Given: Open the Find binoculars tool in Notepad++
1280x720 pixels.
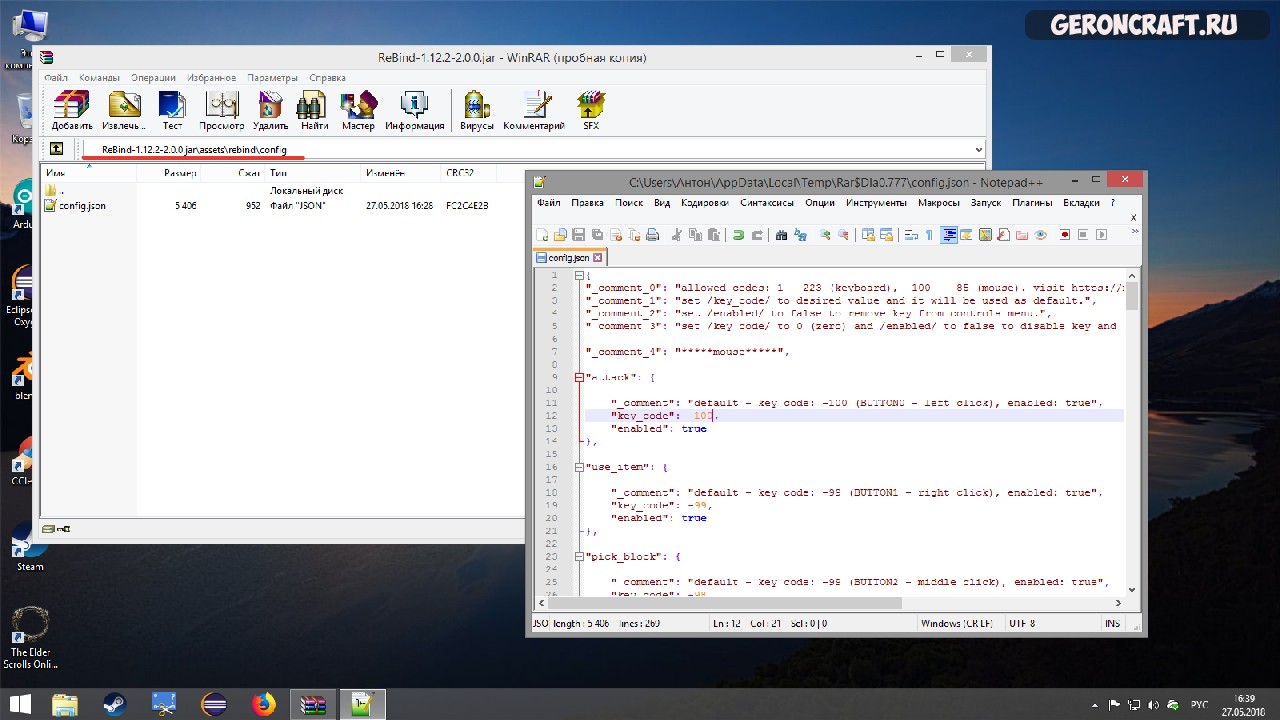Looking at the screenshot, I should [781, 235].
